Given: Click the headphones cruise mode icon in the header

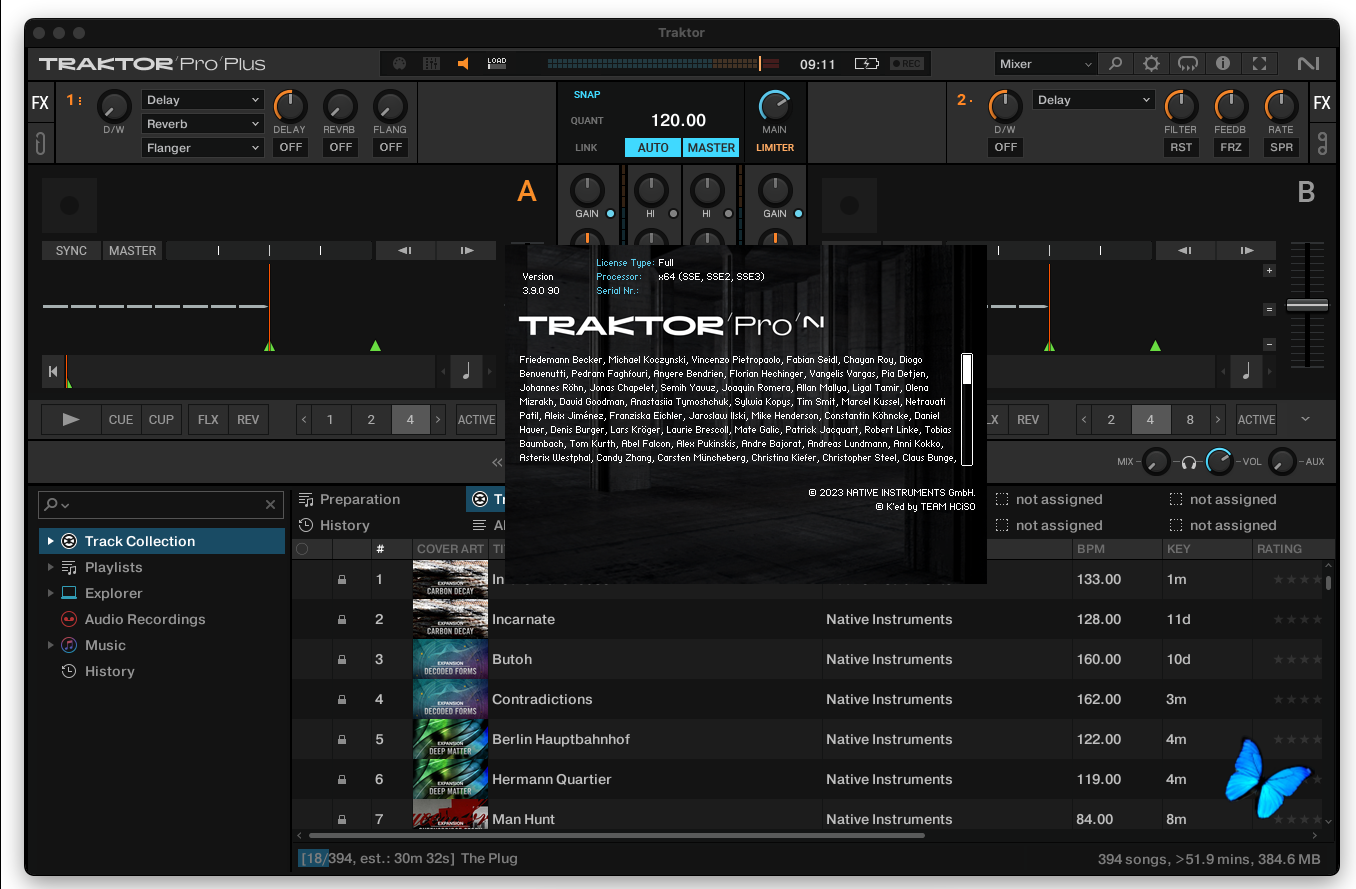Looking at the screenshot, I should click(x=1187, y=63).
